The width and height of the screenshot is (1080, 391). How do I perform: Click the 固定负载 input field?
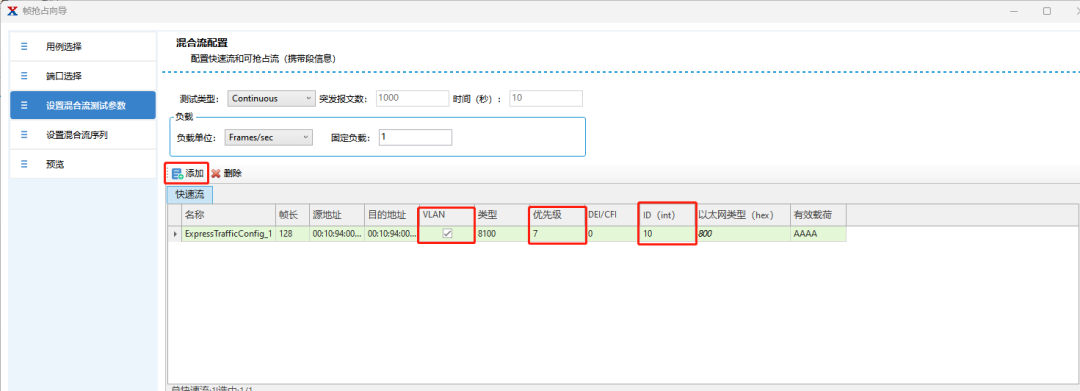(415, 137)
